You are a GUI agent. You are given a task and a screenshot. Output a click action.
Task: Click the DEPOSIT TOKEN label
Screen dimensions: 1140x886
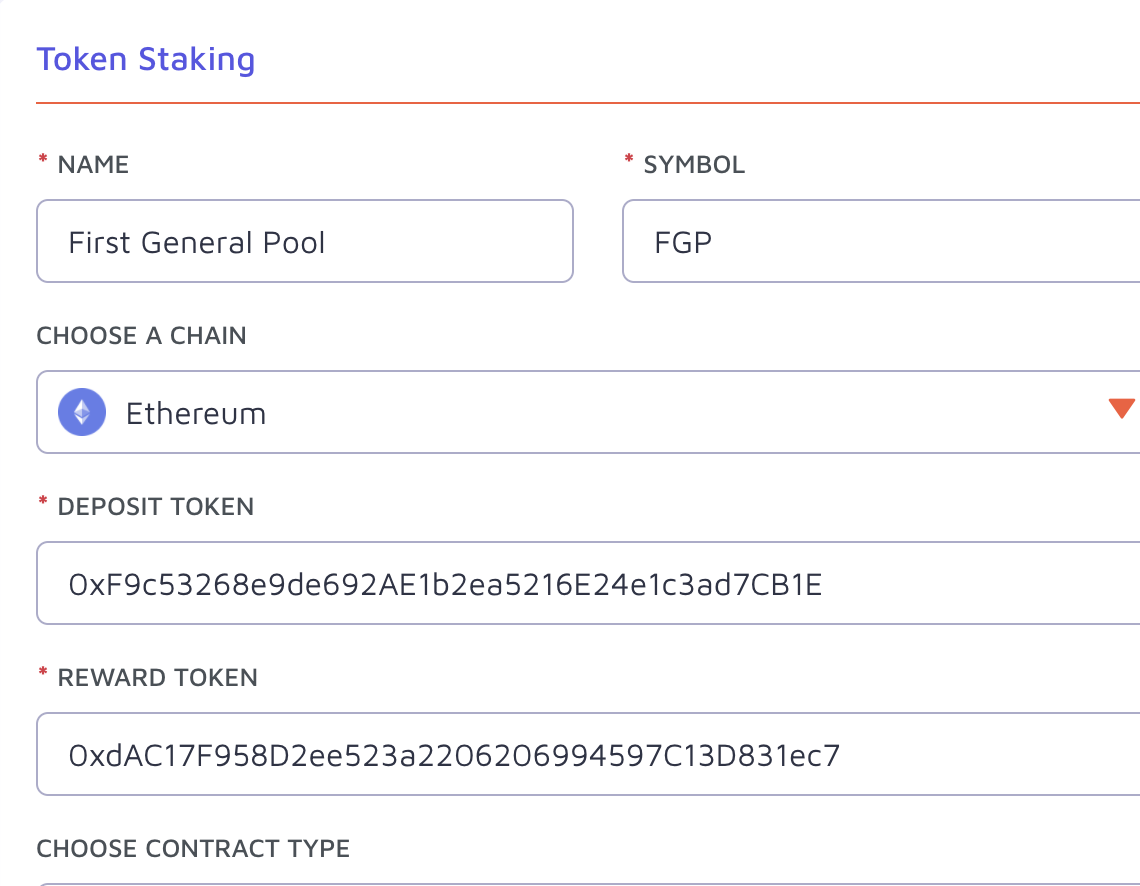pyautogui.click(x=156, y=507)
